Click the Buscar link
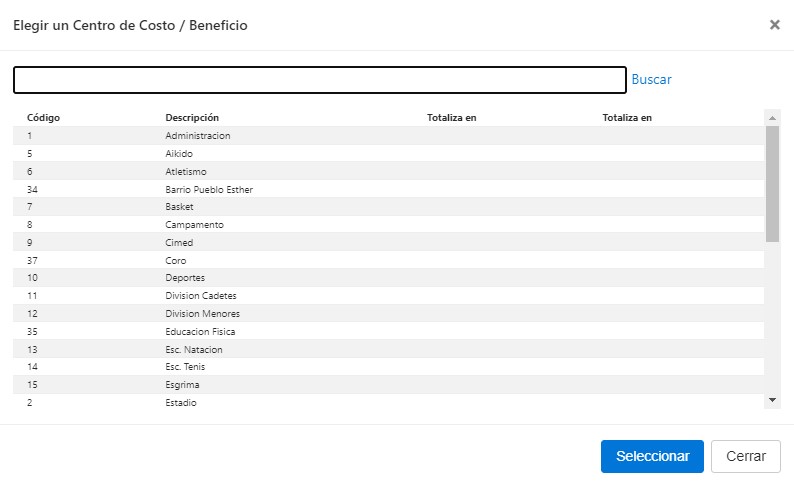 pyautogui.click(x=651, y=79)
